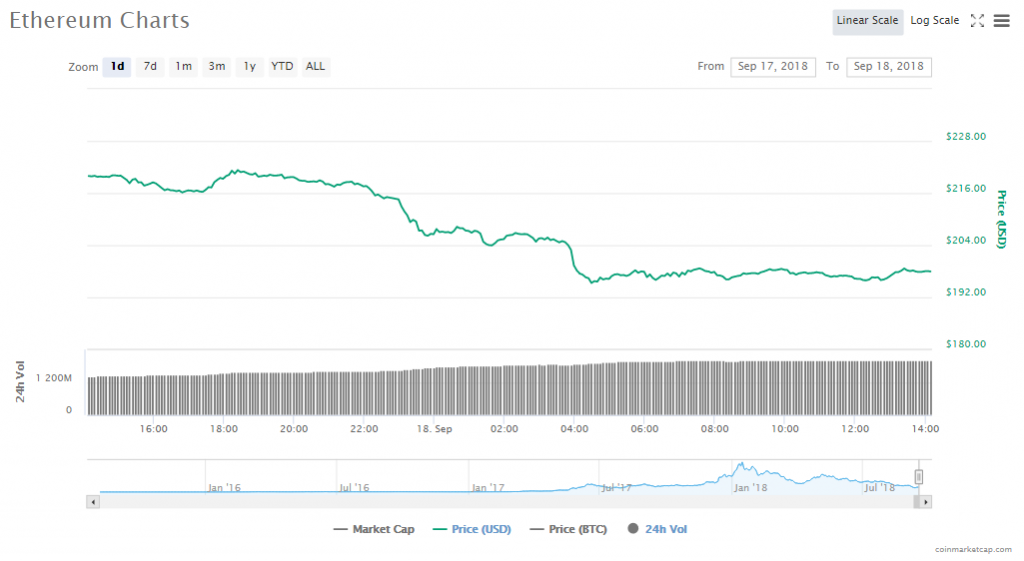Choose the 1y zoom option
This screenshot has height=561, width=1024.
pos(249,67)
